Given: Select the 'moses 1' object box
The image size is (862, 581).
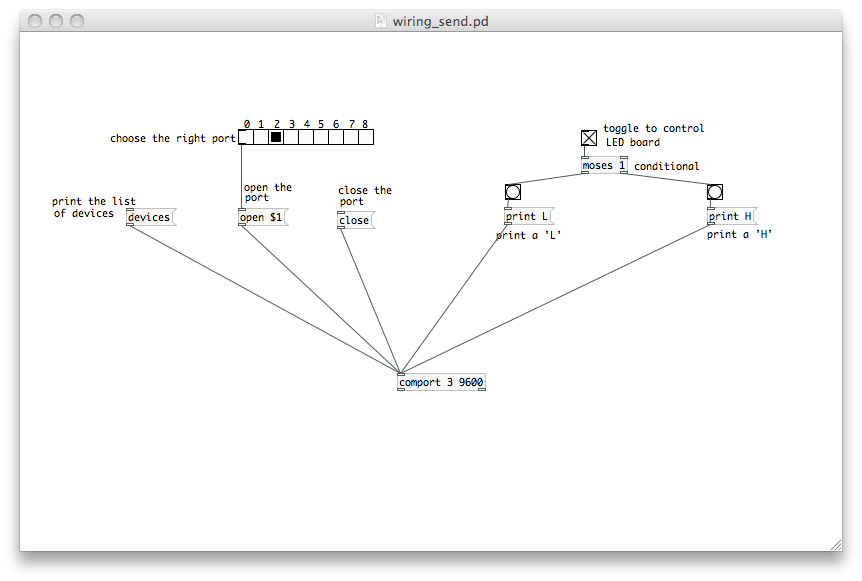Looking at the screenshot, I should pos(604,166).
